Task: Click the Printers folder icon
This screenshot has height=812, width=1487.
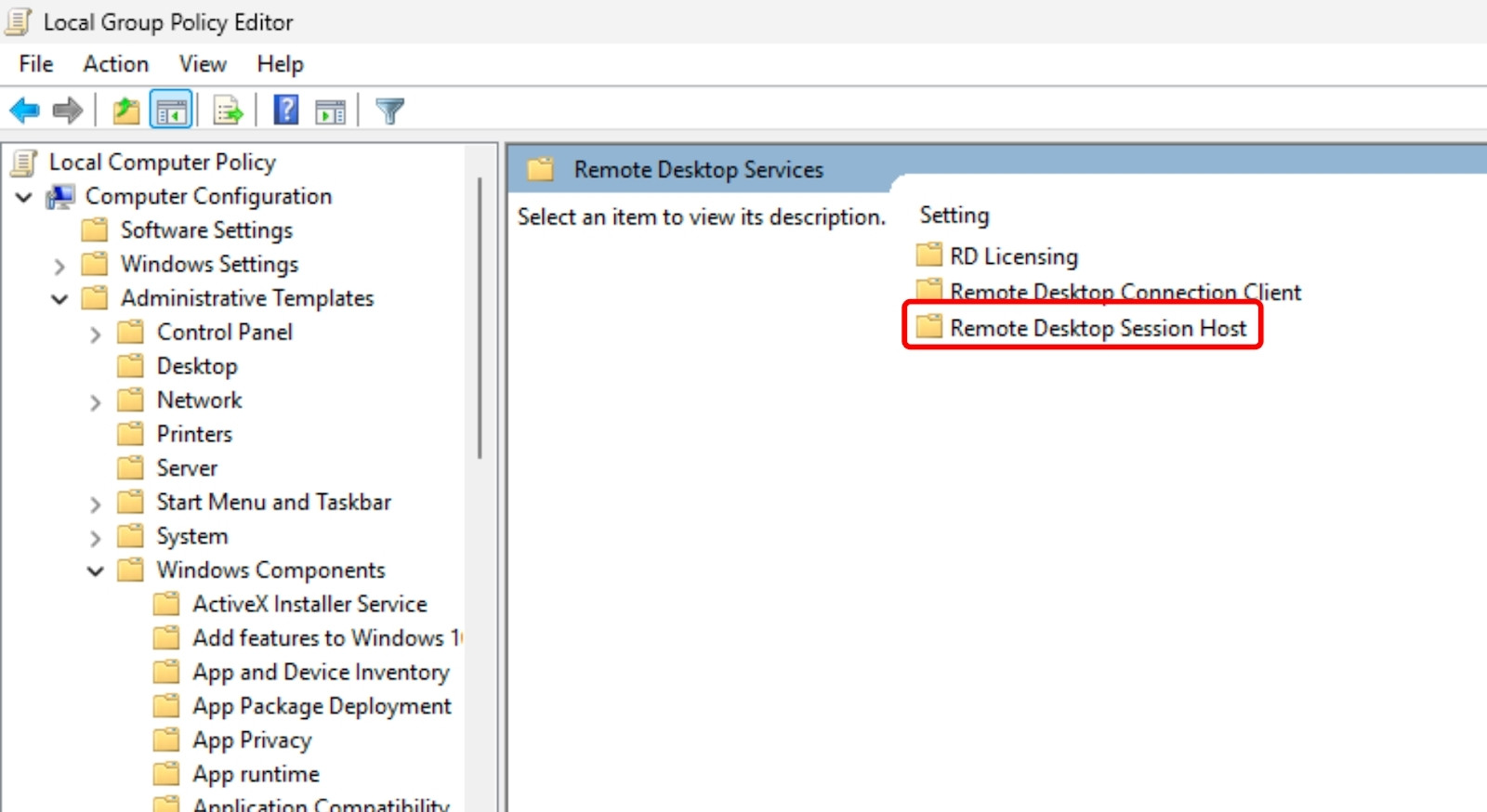Action: tap(130, 434)
